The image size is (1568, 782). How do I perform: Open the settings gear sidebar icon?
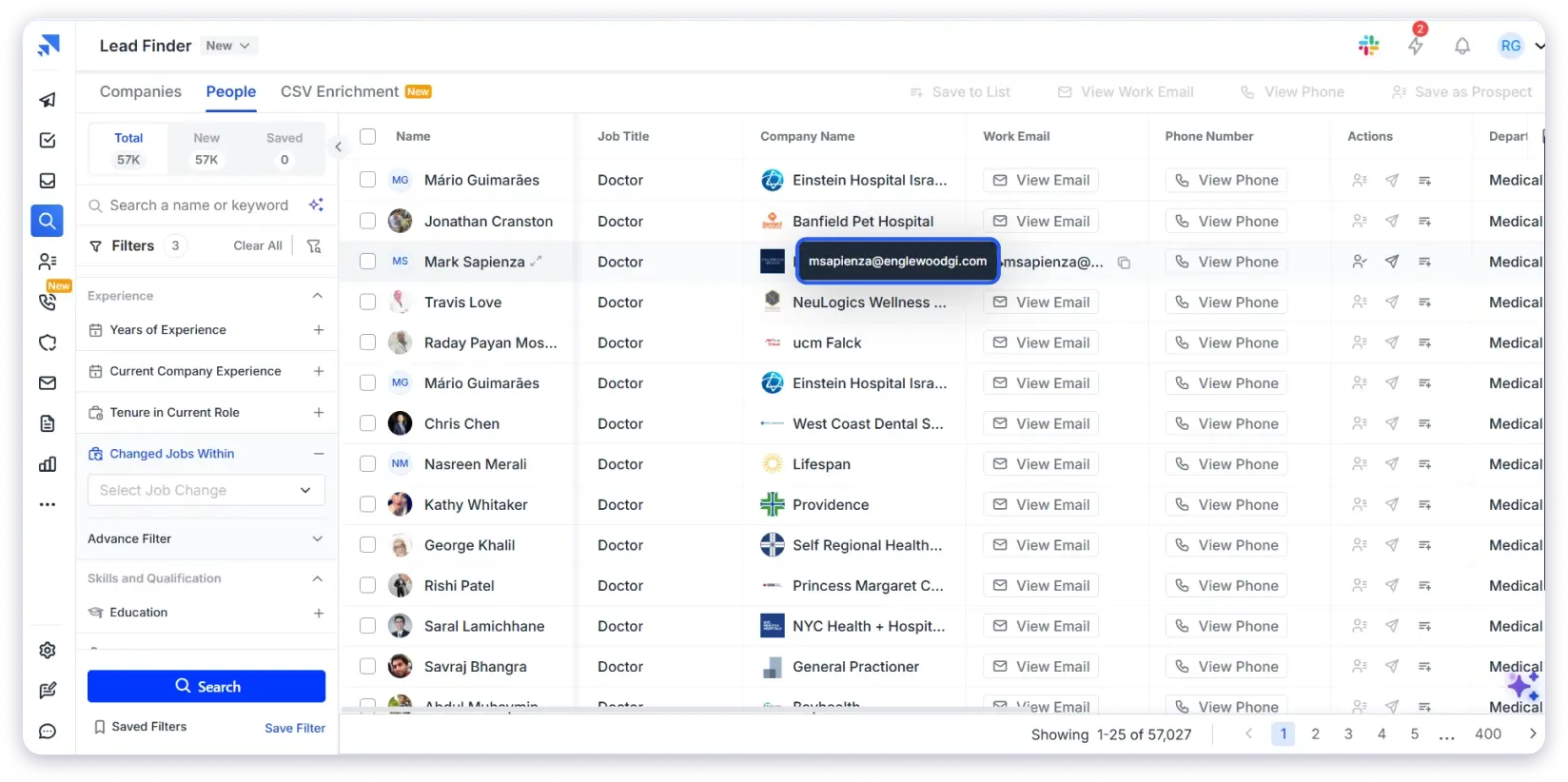pyautogui.click(x=48, y=650)
